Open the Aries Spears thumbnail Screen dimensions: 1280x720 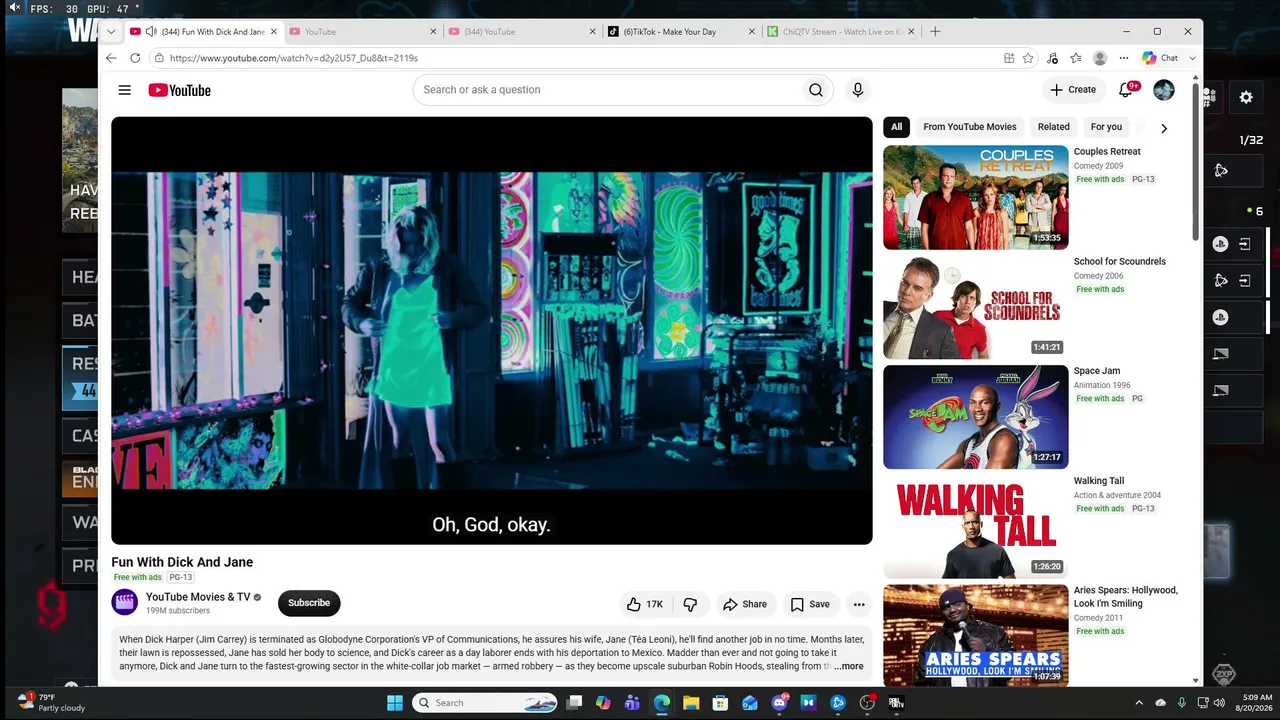point(976,635)
